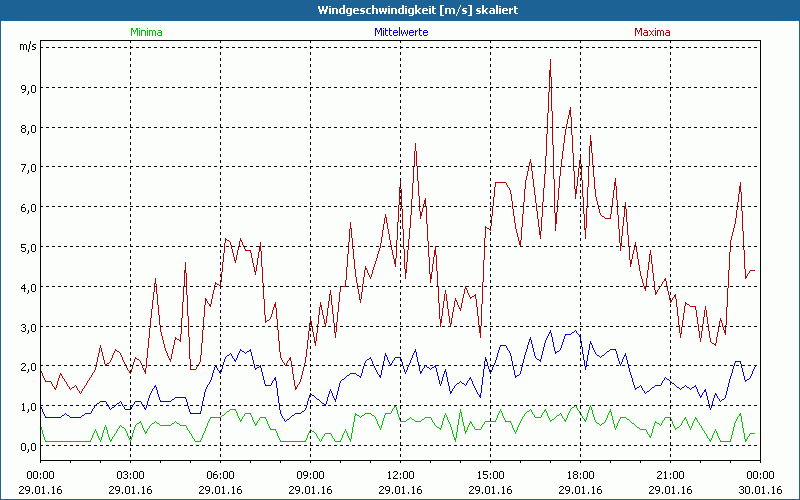Select the 06:00 time marker
The width and height of the screenshot is (800, 500).
221,474
